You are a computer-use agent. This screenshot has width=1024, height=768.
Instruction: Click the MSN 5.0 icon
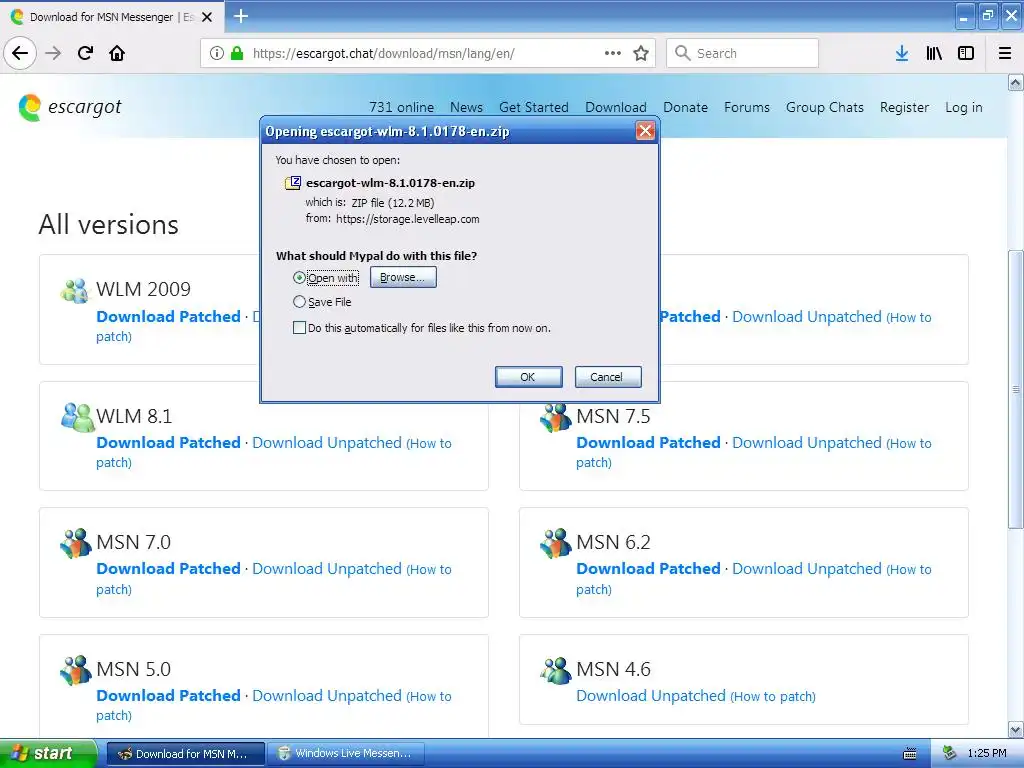pyautogui.click(x=76, y=670)
